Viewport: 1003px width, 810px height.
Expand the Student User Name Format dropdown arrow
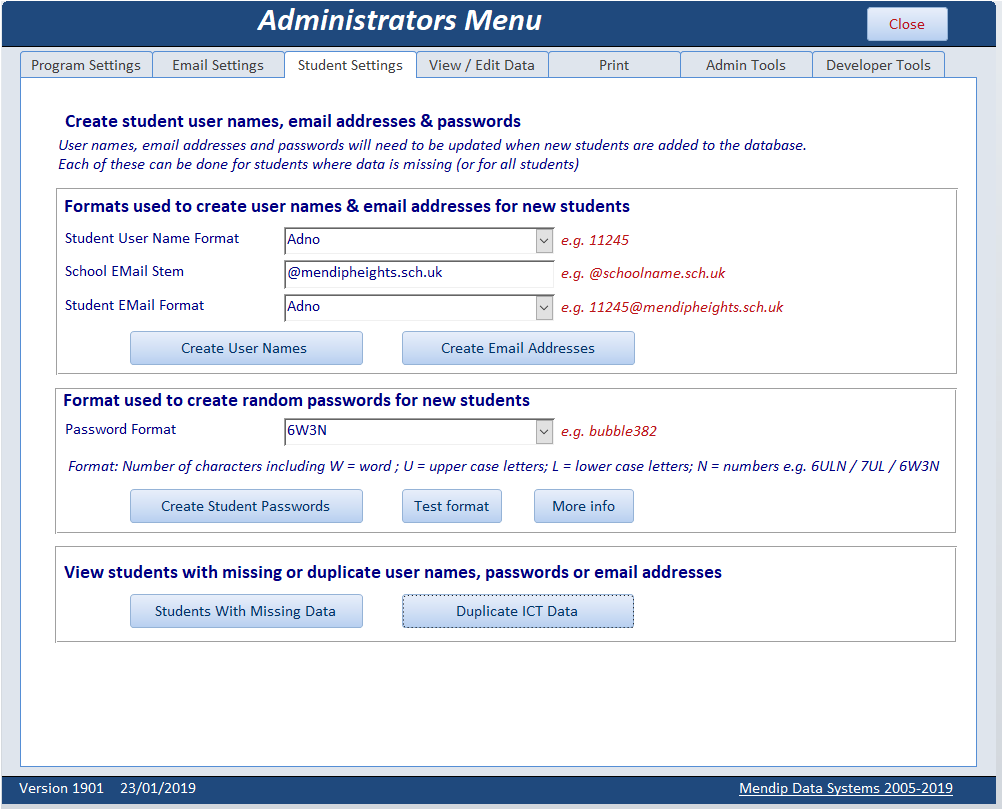point(544,241)
